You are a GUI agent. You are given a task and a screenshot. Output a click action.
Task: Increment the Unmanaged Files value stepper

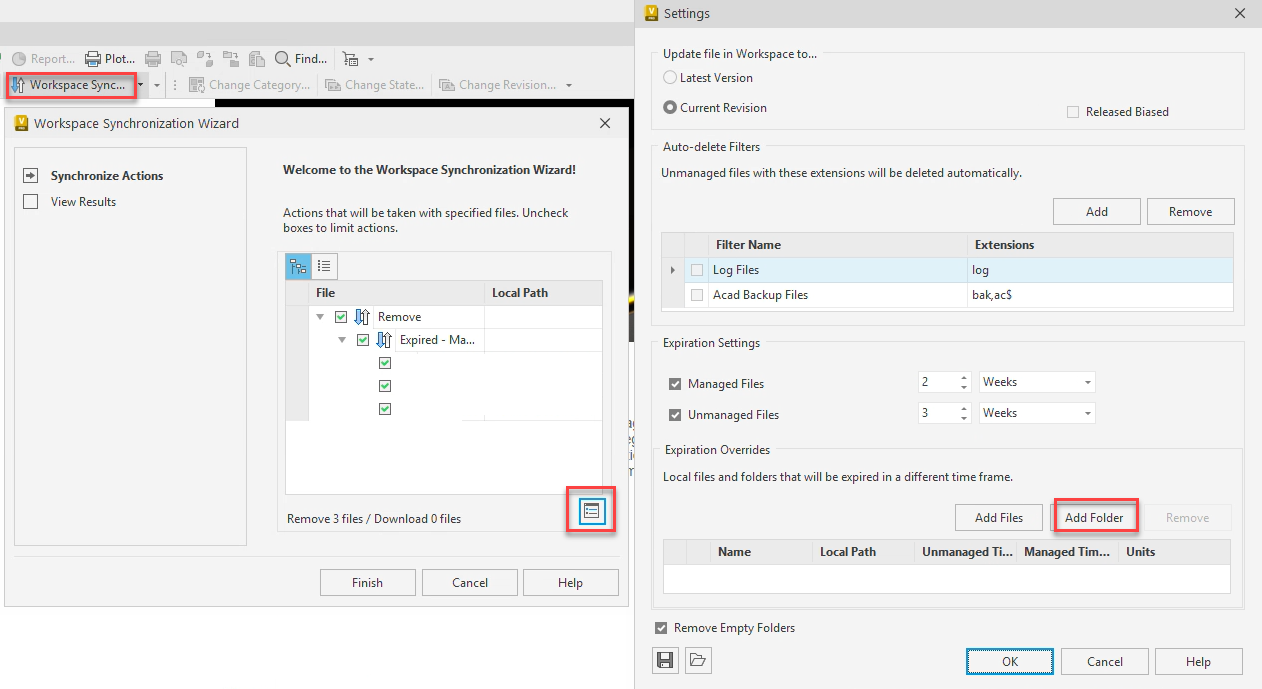(962, 408)
